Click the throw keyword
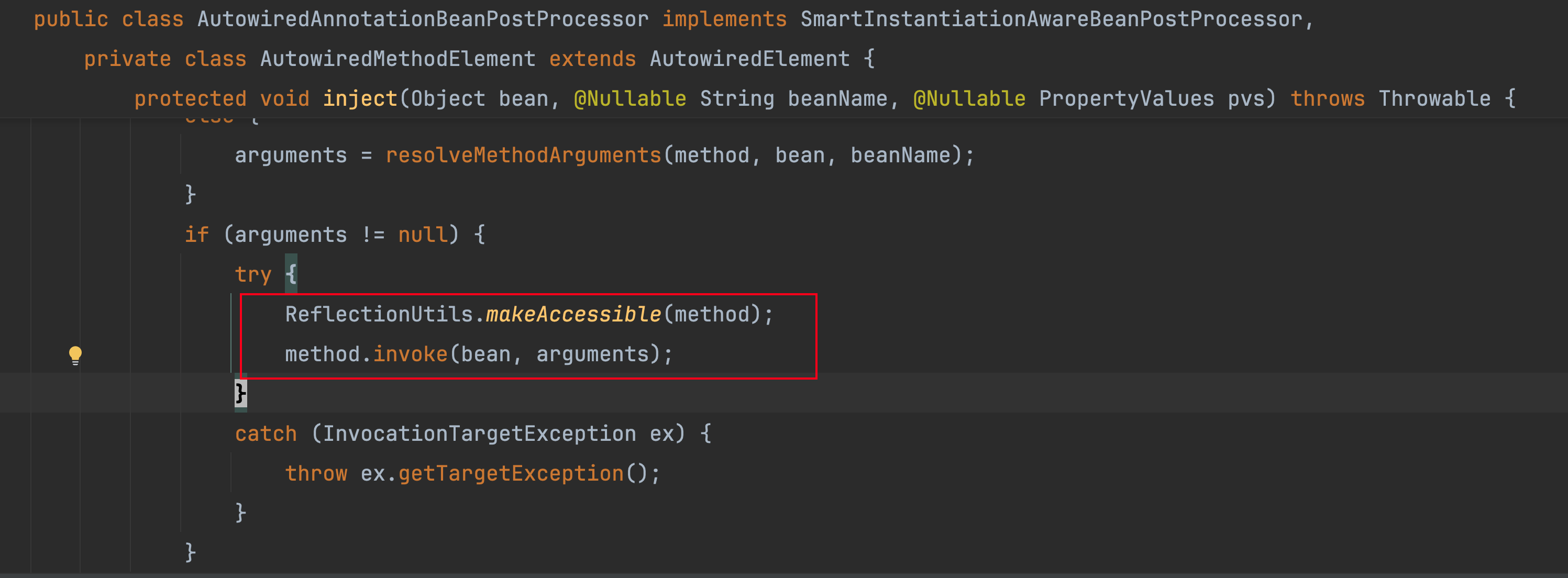1568x578 pixels. [x=316, y=473]
